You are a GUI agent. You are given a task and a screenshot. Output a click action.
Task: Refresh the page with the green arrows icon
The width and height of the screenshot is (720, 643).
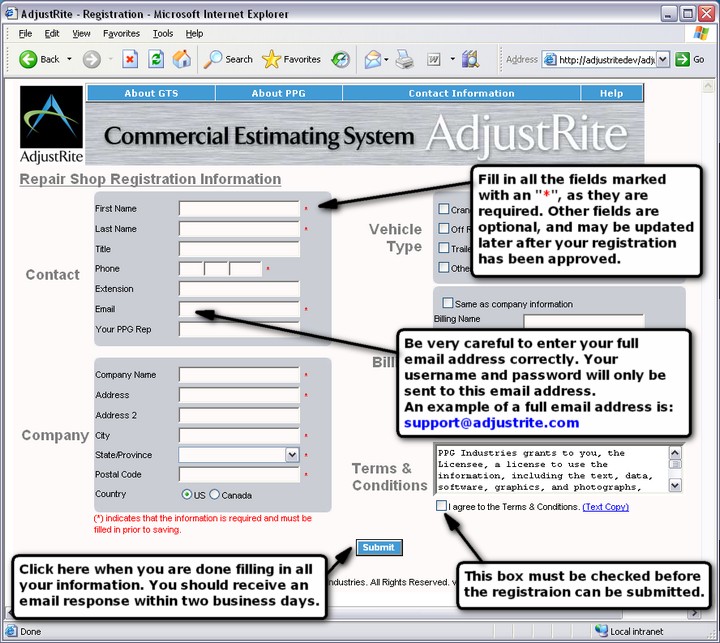point(156,59)
